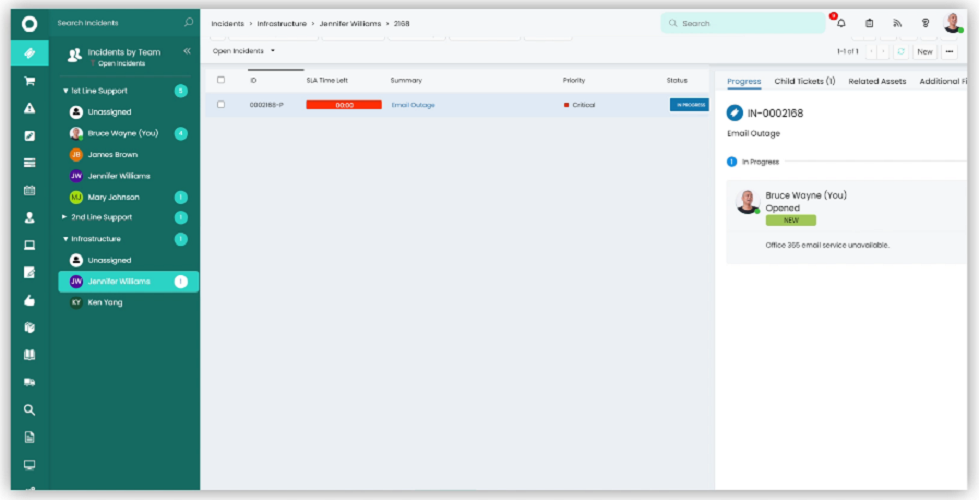Select Unassigned under 1st Line Support
The height and width of the screenshot is (500, 979).
click(x=109, y=112)
